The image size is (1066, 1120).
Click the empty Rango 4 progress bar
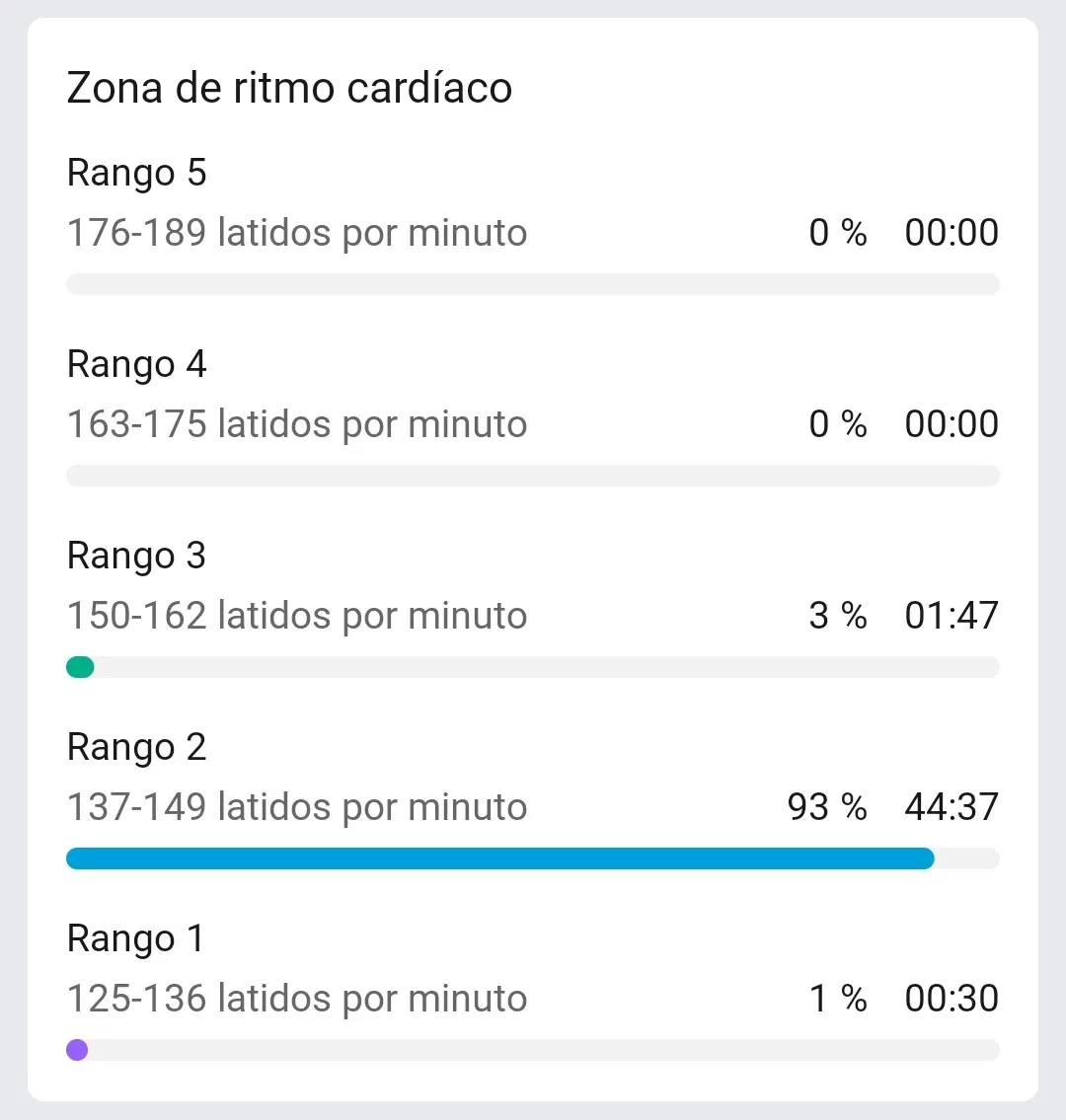533,475
